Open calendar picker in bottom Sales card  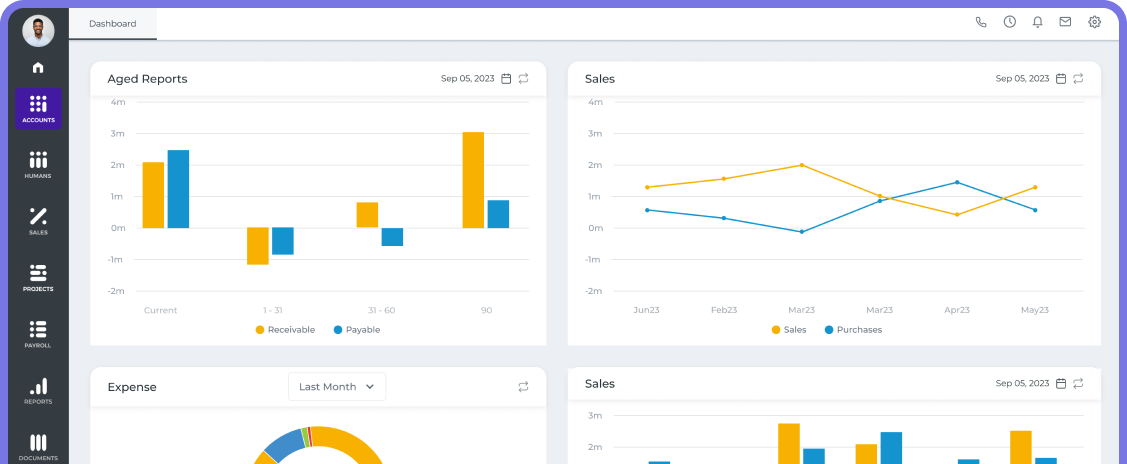pos(1061,384)
